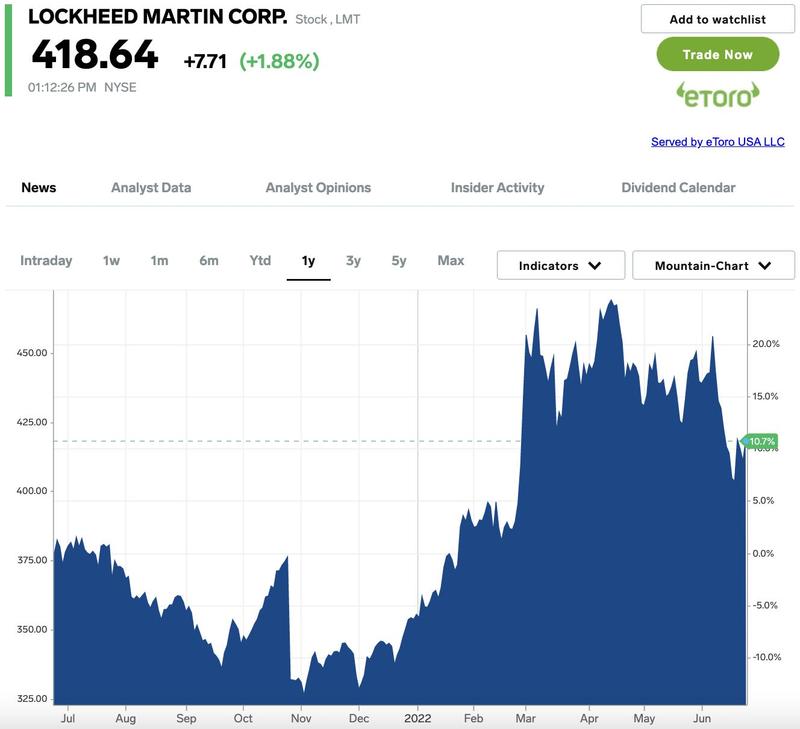Go to the Analyst Opinions tab
Screen dimensions: 800x729
click(x=318, y=187)
